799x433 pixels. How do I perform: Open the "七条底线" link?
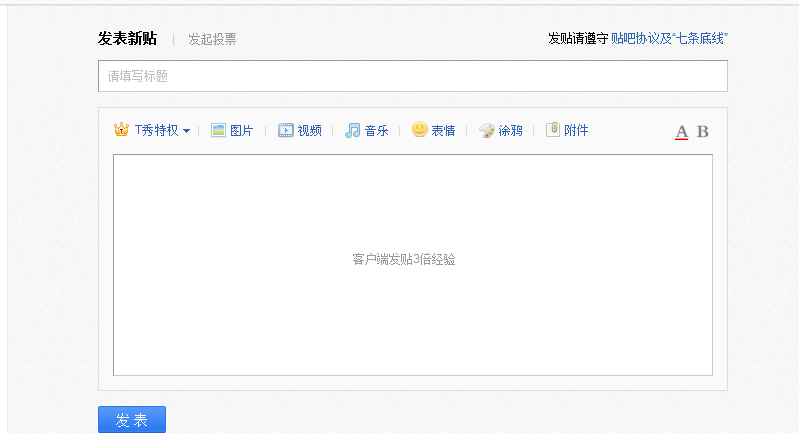tap(702, 39)
